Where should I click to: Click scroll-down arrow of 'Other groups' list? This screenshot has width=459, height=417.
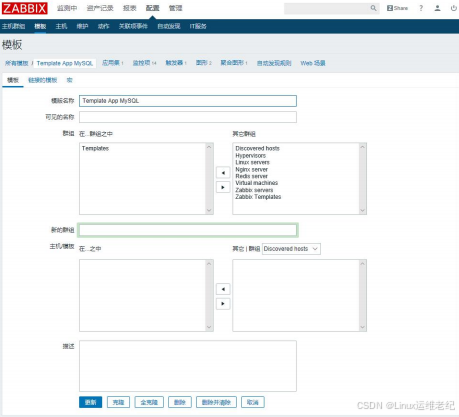tap(363, 210)
